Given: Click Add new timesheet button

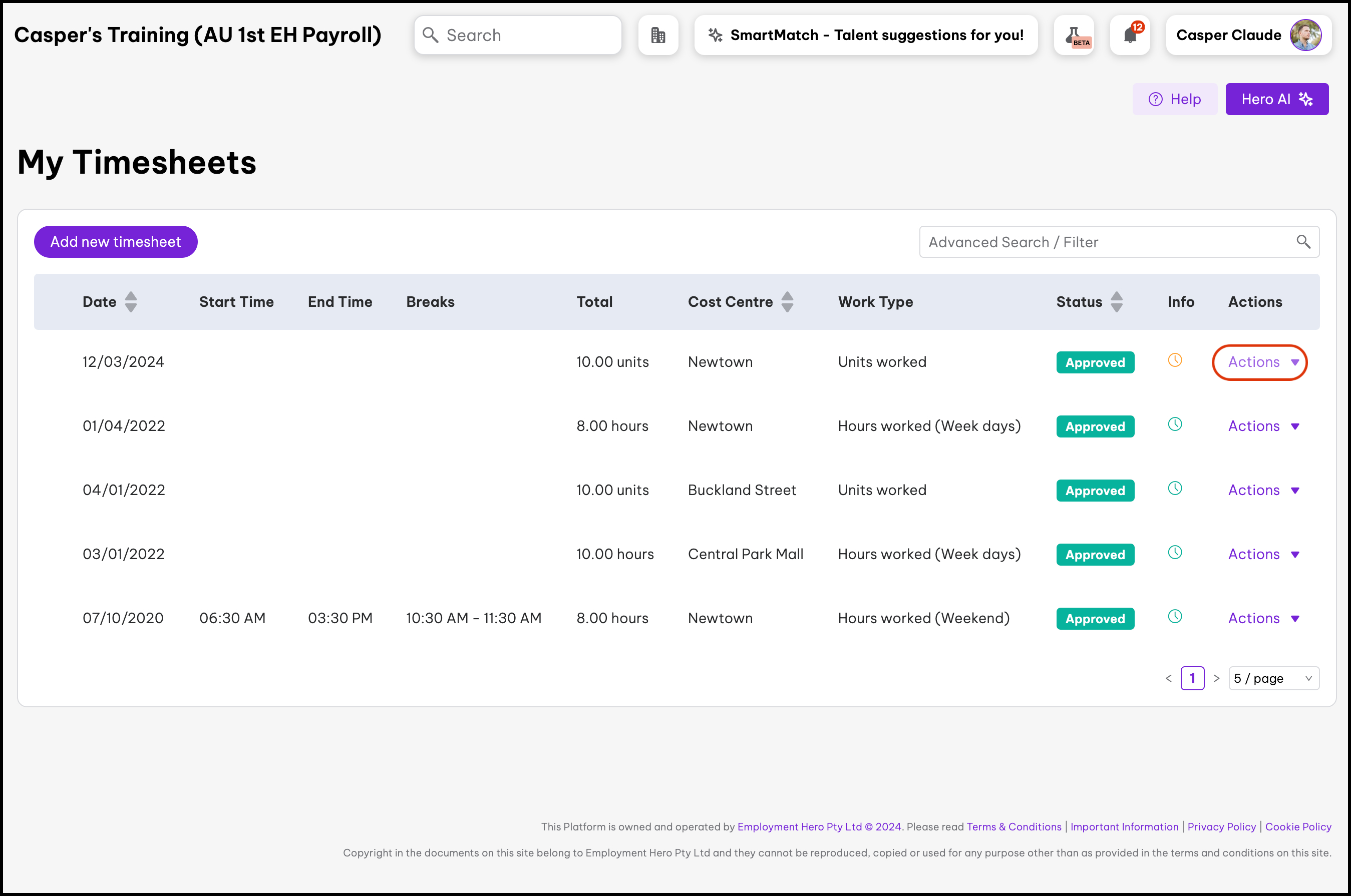Looking at the screenshot, I should tap(116, 242).
